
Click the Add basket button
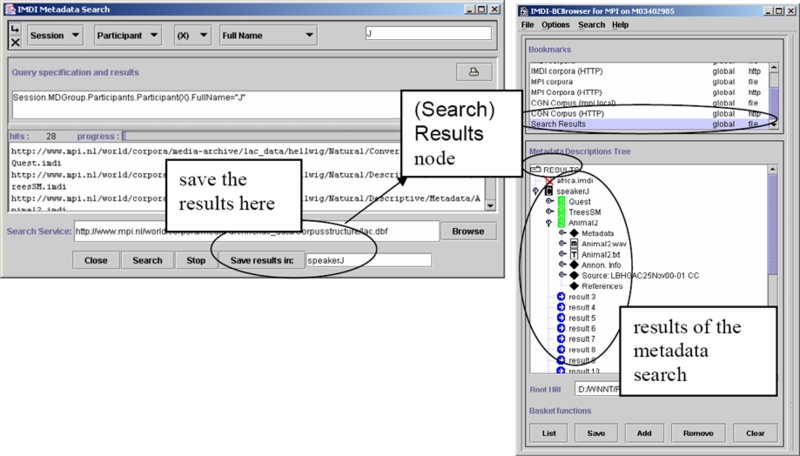(644, 433)
